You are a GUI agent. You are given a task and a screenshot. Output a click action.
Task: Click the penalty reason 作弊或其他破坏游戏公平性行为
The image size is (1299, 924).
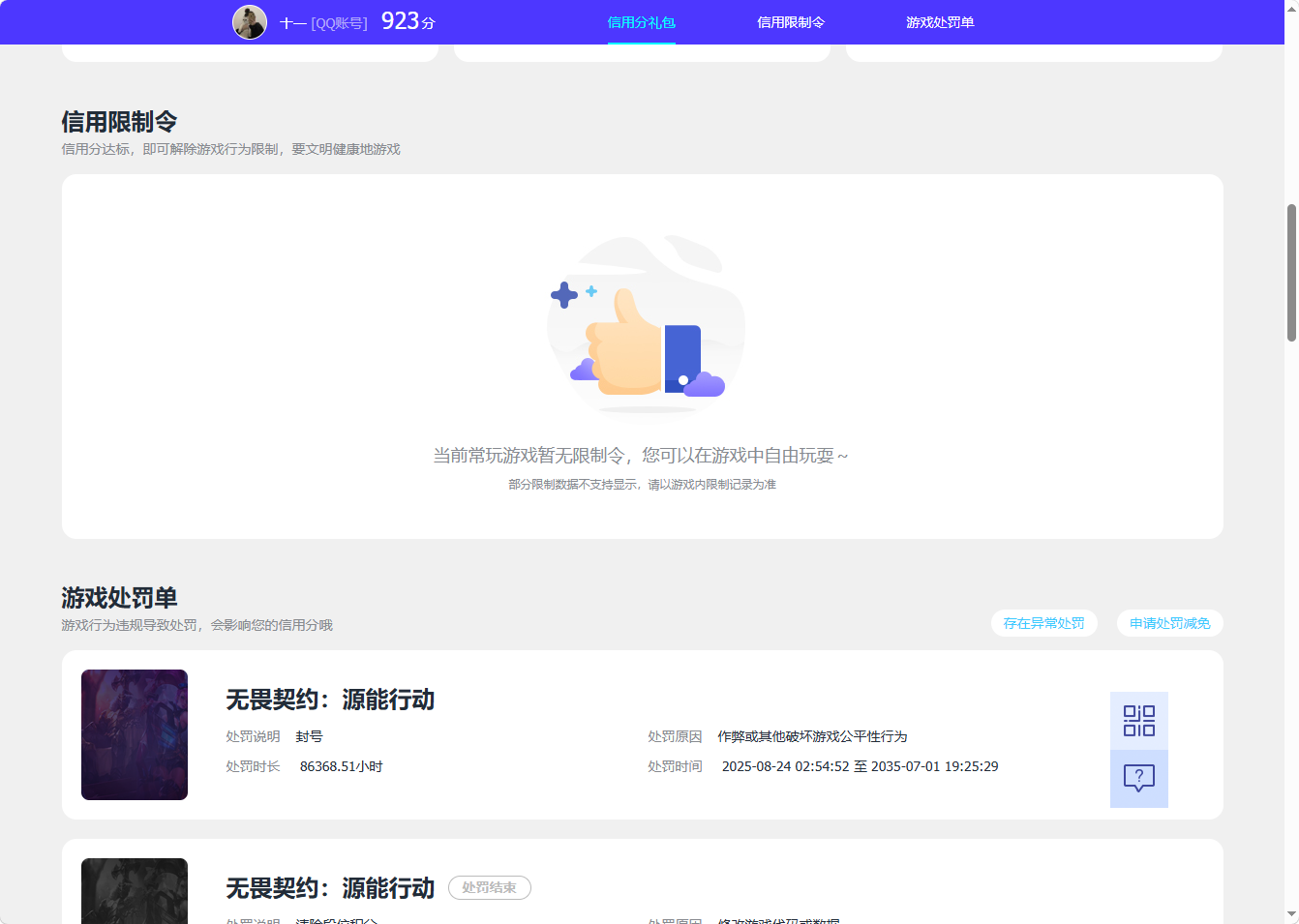click(x=812, y=736)
